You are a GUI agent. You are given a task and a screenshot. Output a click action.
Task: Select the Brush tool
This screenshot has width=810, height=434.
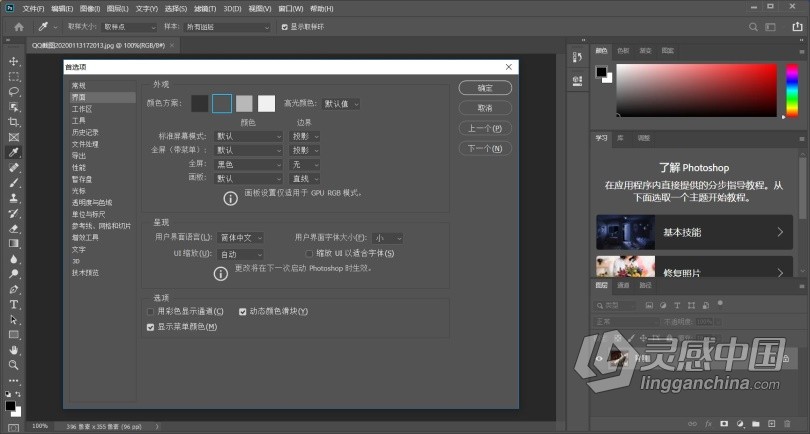[14, 182]
